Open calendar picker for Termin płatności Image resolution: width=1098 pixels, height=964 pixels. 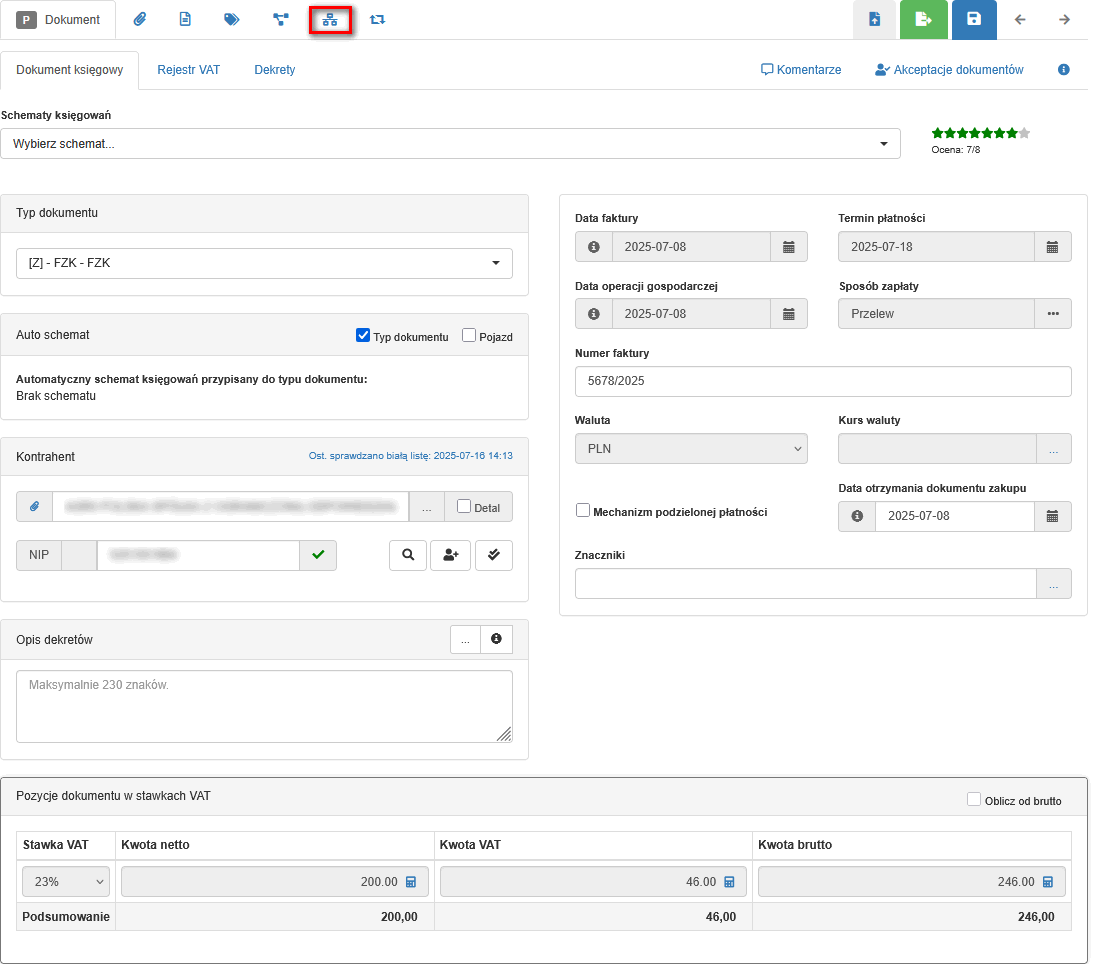click(x=1052, y=247)
